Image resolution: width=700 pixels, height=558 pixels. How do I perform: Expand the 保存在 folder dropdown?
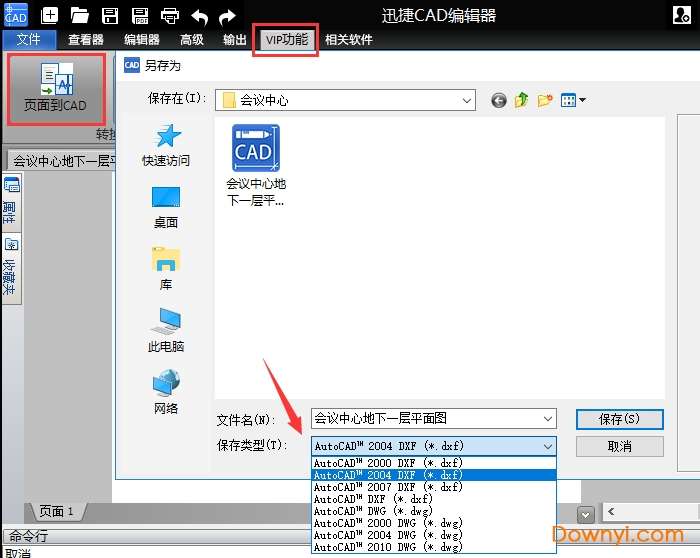click(x=467, y=100)
